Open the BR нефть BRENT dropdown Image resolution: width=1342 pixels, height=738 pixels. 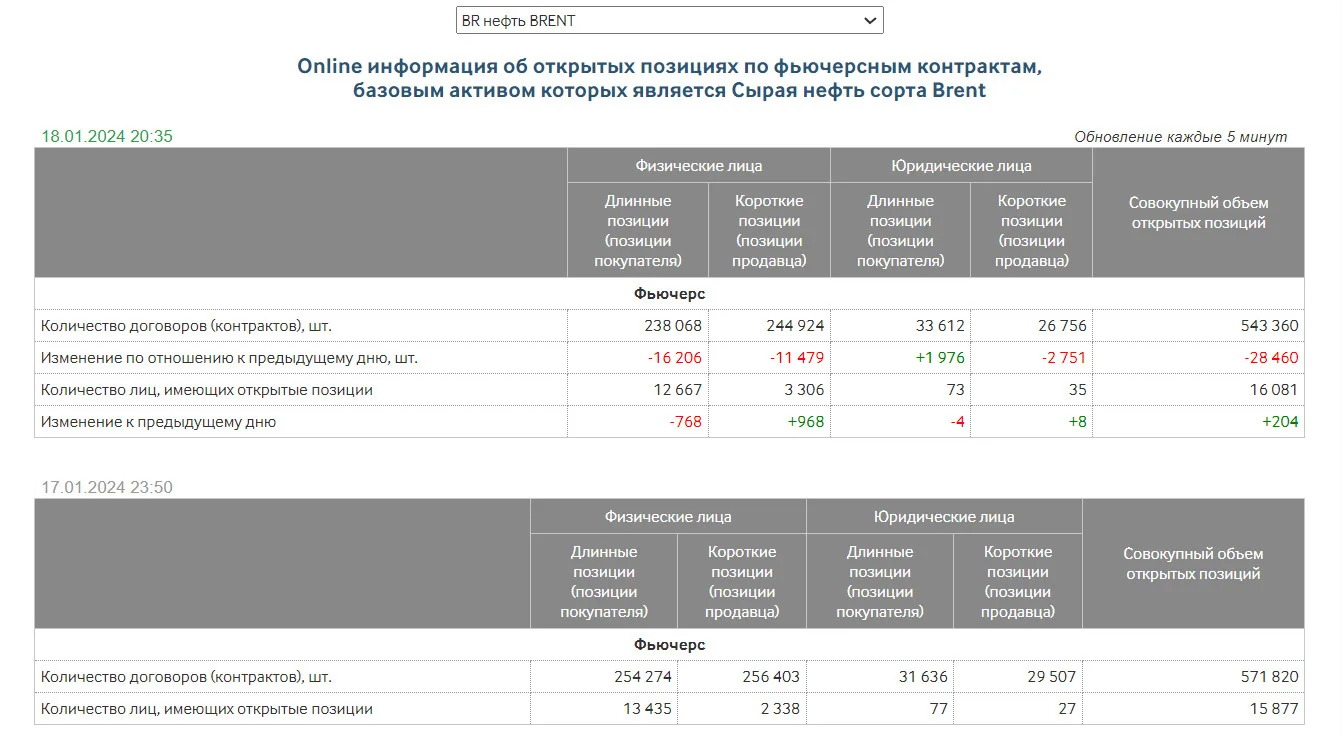click(x=669, y=20)
